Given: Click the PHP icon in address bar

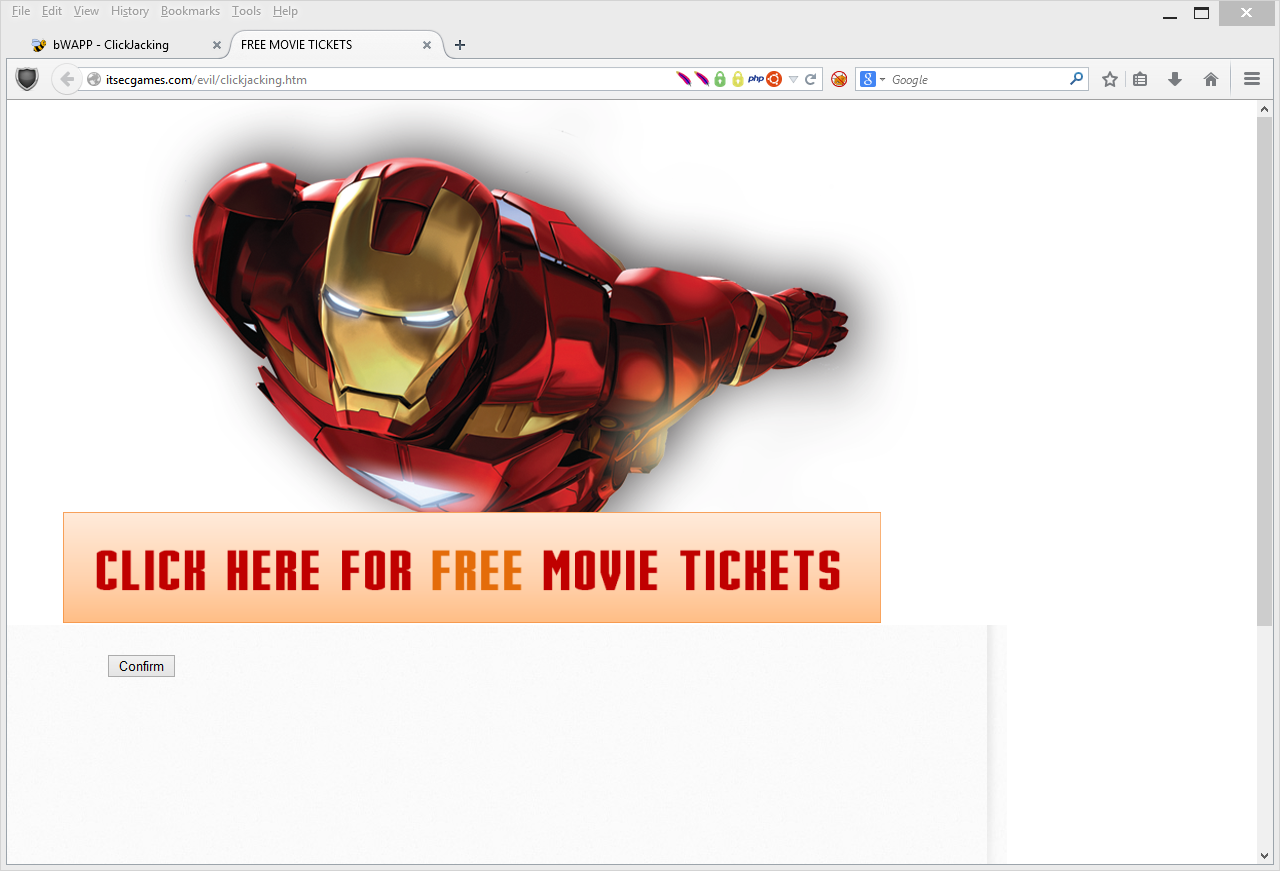Looking at the screenshot, I should [756, 79].
